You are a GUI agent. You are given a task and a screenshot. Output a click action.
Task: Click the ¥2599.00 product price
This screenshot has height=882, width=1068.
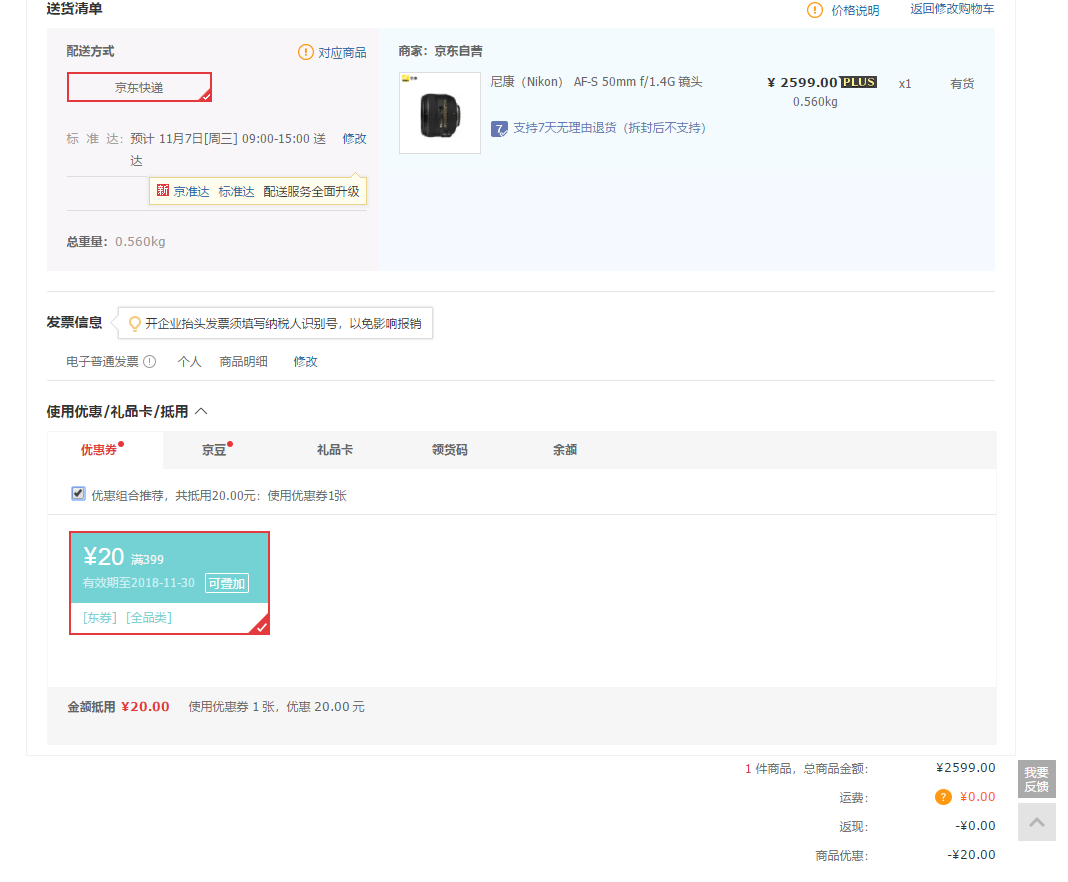click(x=802, y=82)
